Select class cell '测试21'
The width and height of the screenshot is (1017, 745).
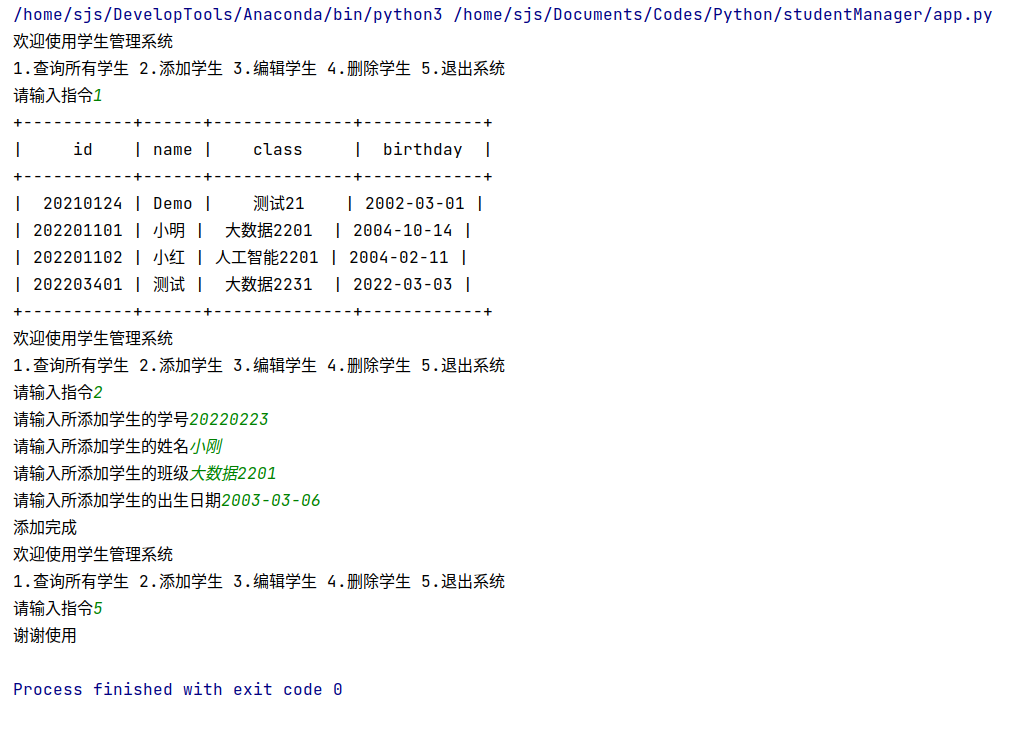click(278, 204)
